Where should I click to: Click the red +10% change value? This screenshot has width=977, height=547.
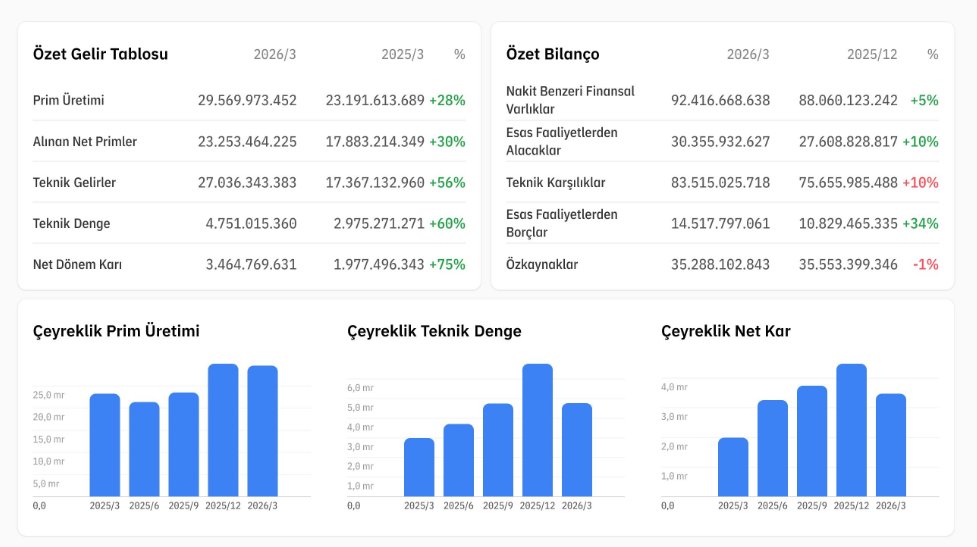920,183
